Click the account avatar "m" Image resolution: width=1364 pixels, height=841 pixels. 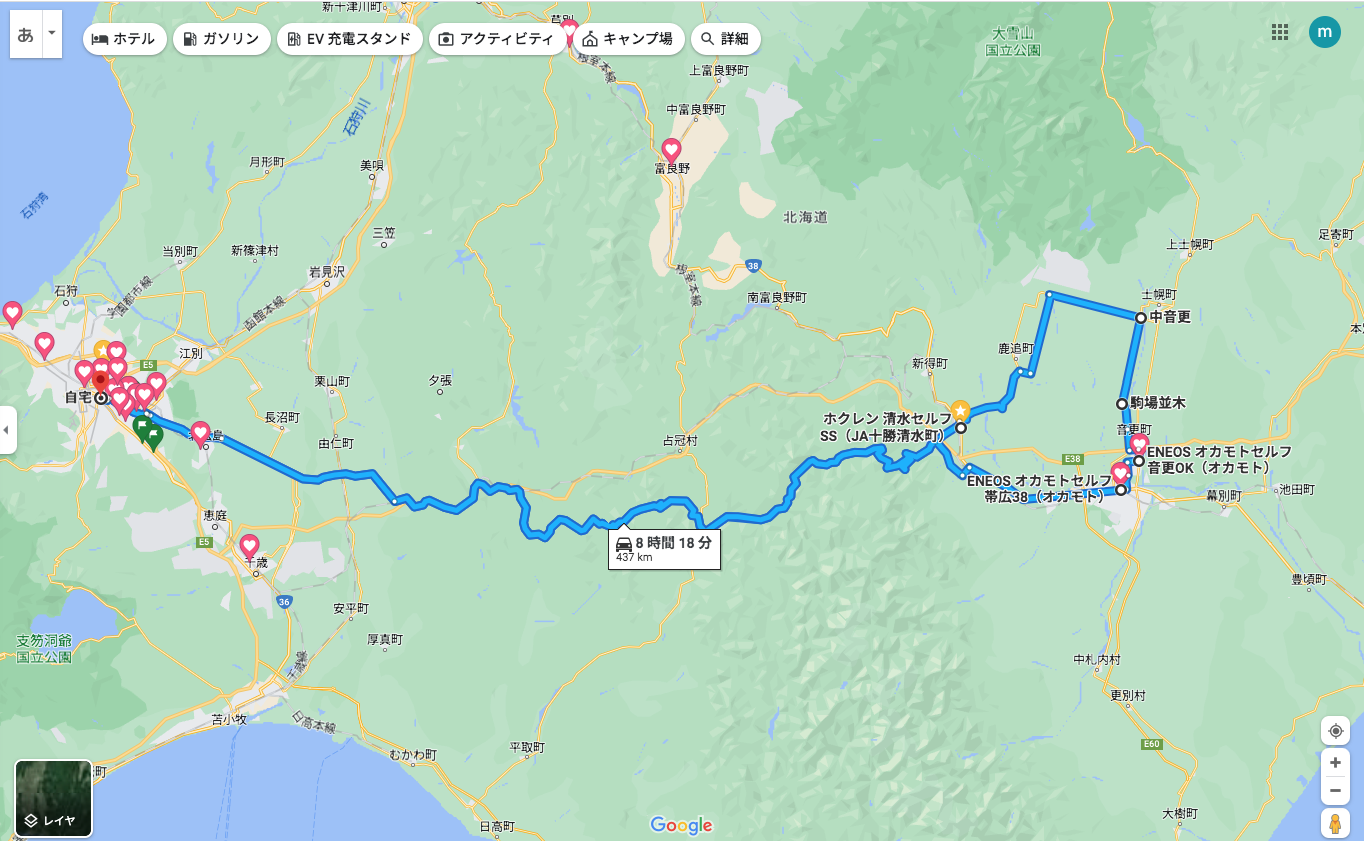tap(1325, 32)
